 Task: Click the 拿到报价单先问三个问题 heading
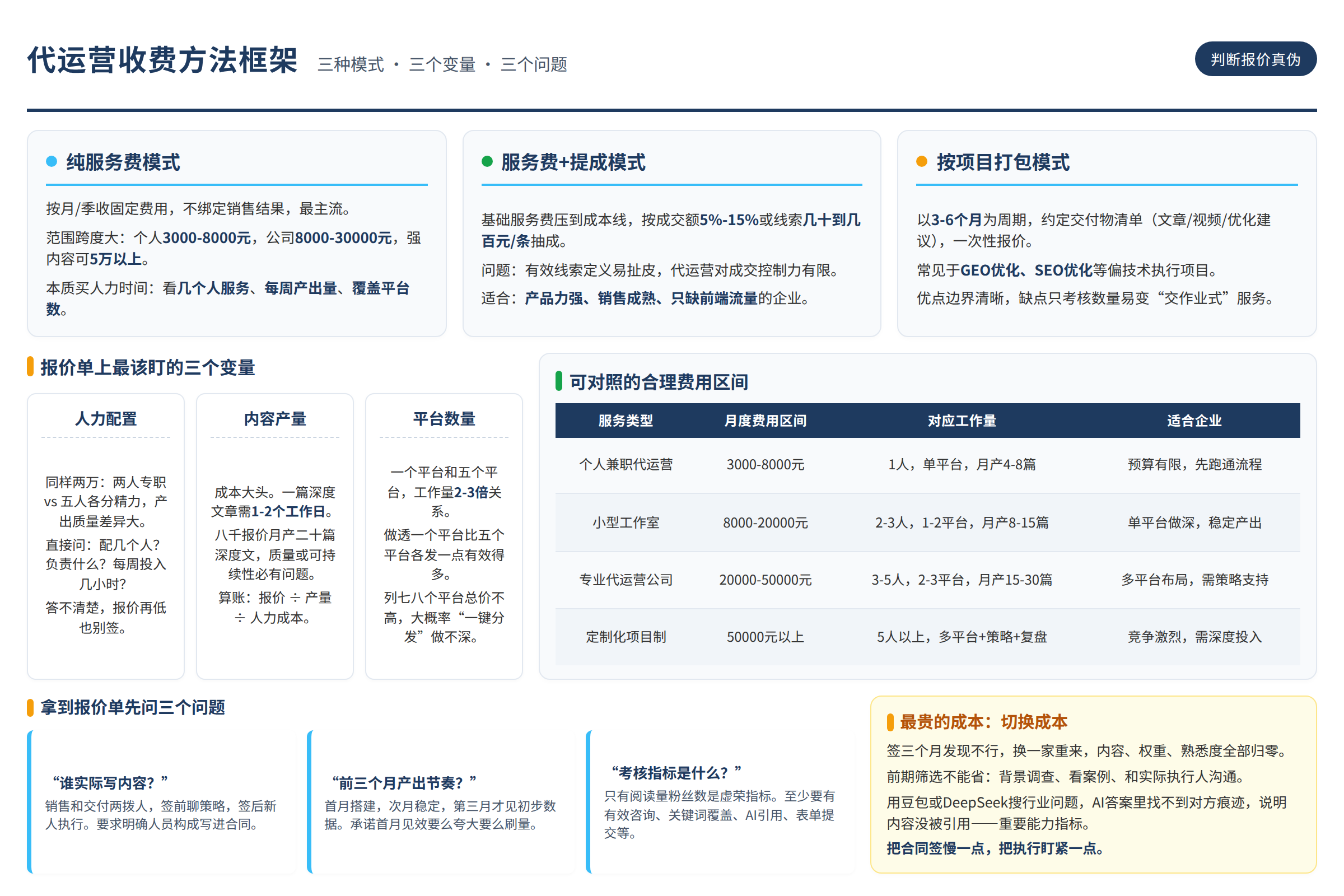[x=133, y=707]
